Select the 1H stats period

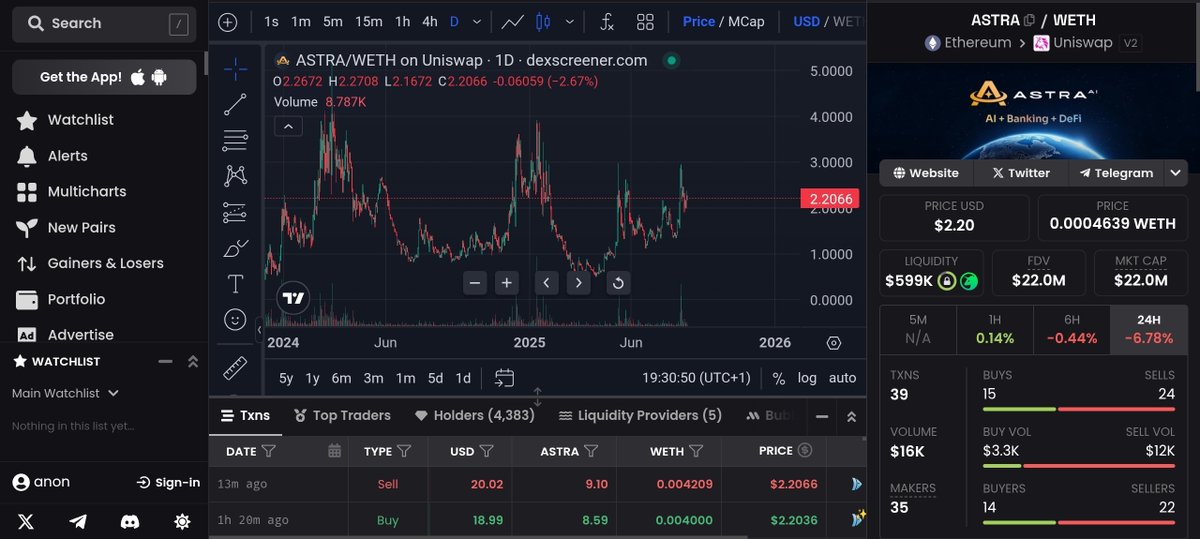(x=995, y=329)
